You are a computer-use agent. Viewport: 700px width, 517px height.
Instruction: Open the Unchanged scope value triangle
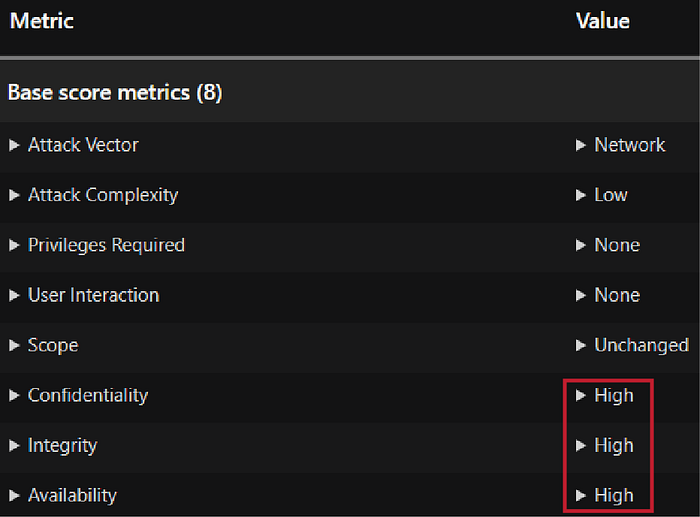click(580, 345)
